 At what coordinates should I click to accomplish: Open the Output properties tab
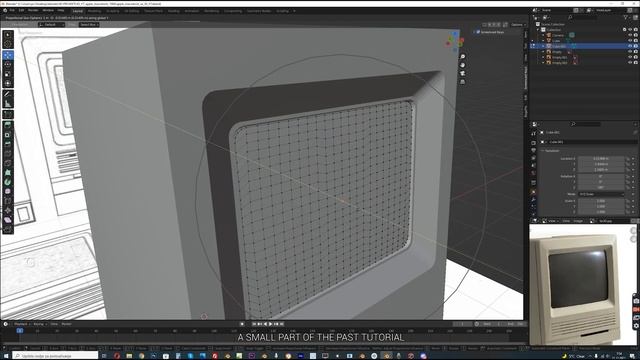(x=533, y=151)
